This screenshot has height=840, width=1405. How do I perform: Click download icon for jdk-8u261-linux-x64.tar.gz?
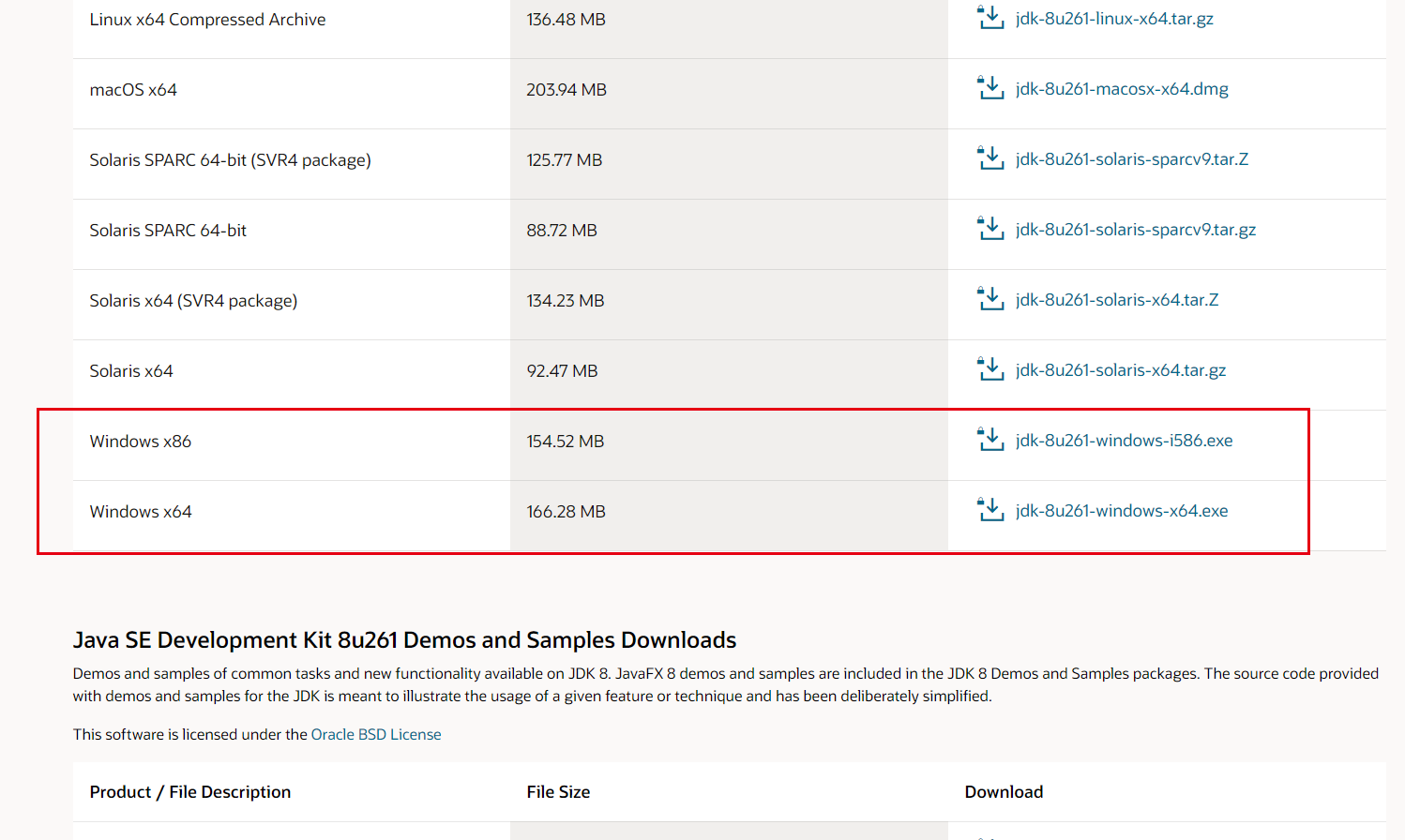pyautogui.click(x=990, y=18)
